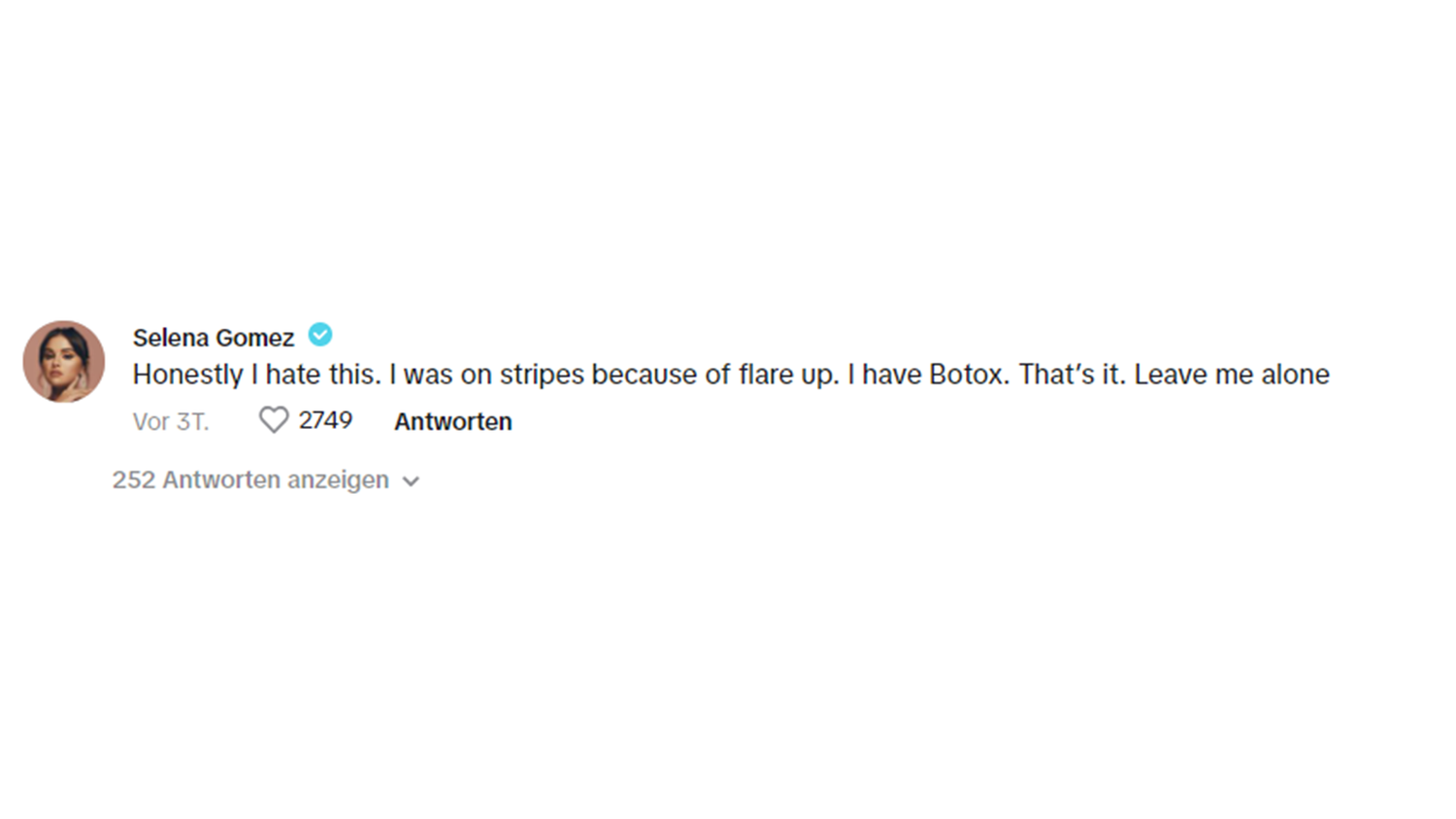Like the comment with the heart icon
The height and width of the screenshot is (819, 1456).
click(x=274, y=420)
